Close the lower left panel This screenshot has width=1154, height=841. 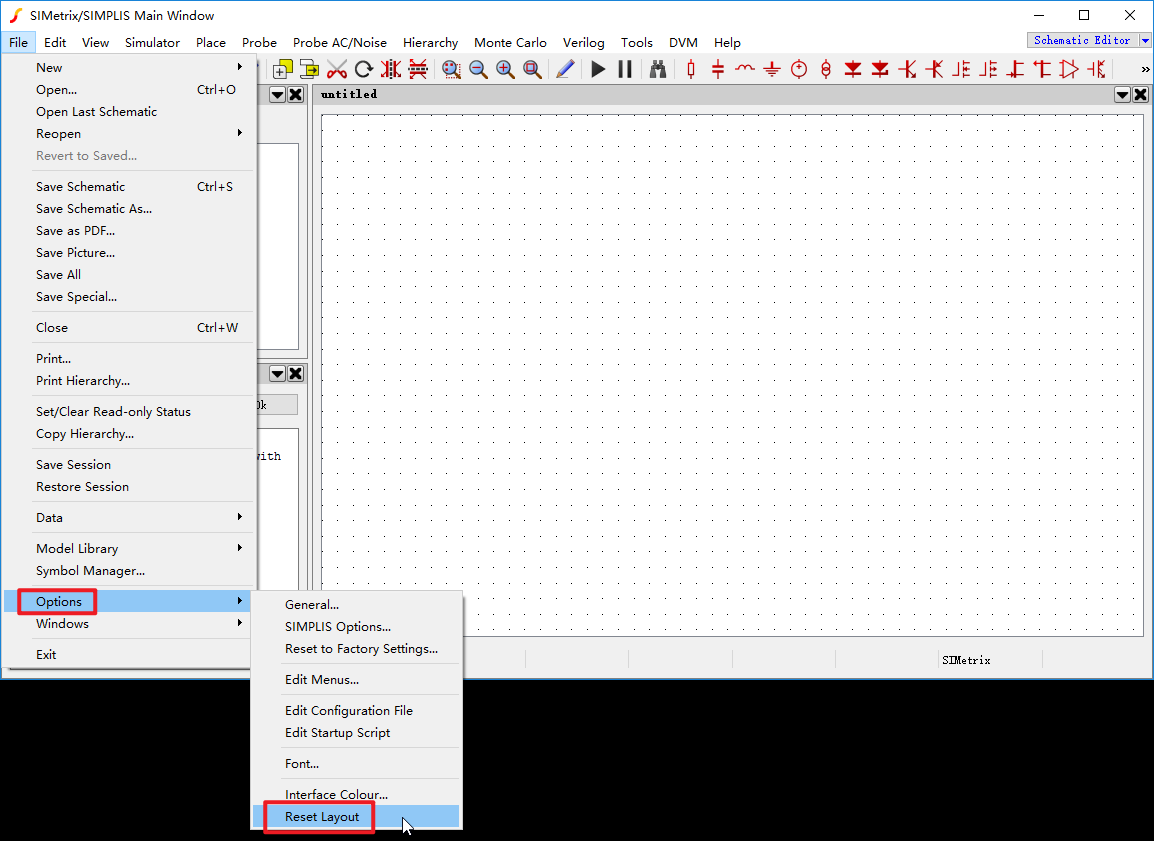296,374
